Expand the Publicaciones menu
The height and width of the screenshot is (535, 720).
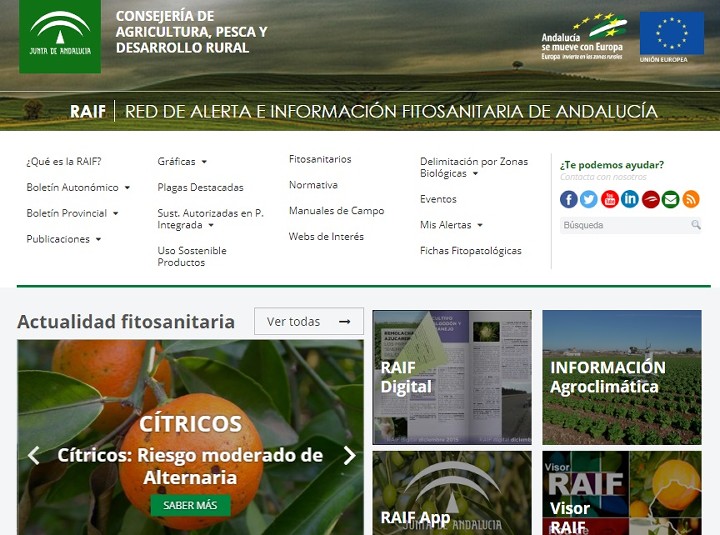tap(64, 240)
